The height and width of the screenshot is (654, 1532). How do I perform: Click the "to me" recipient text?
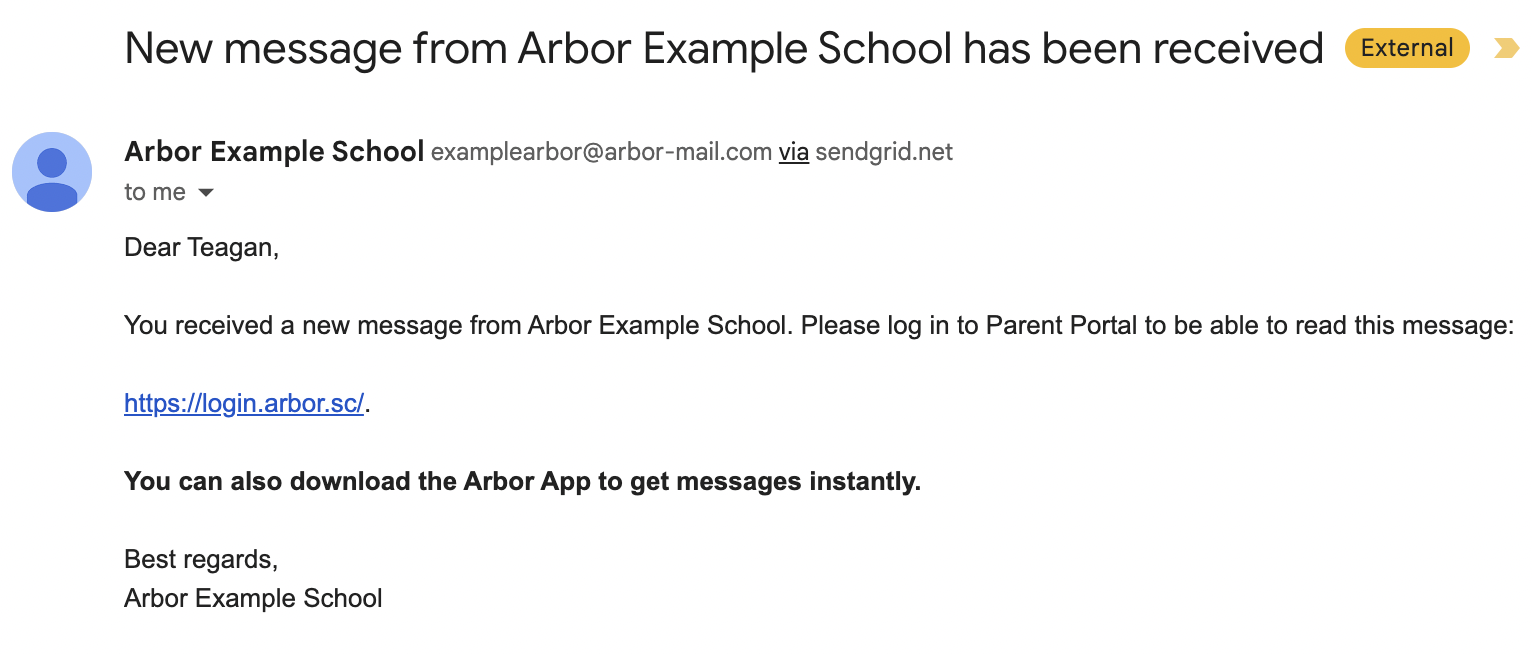click(155, 192)
